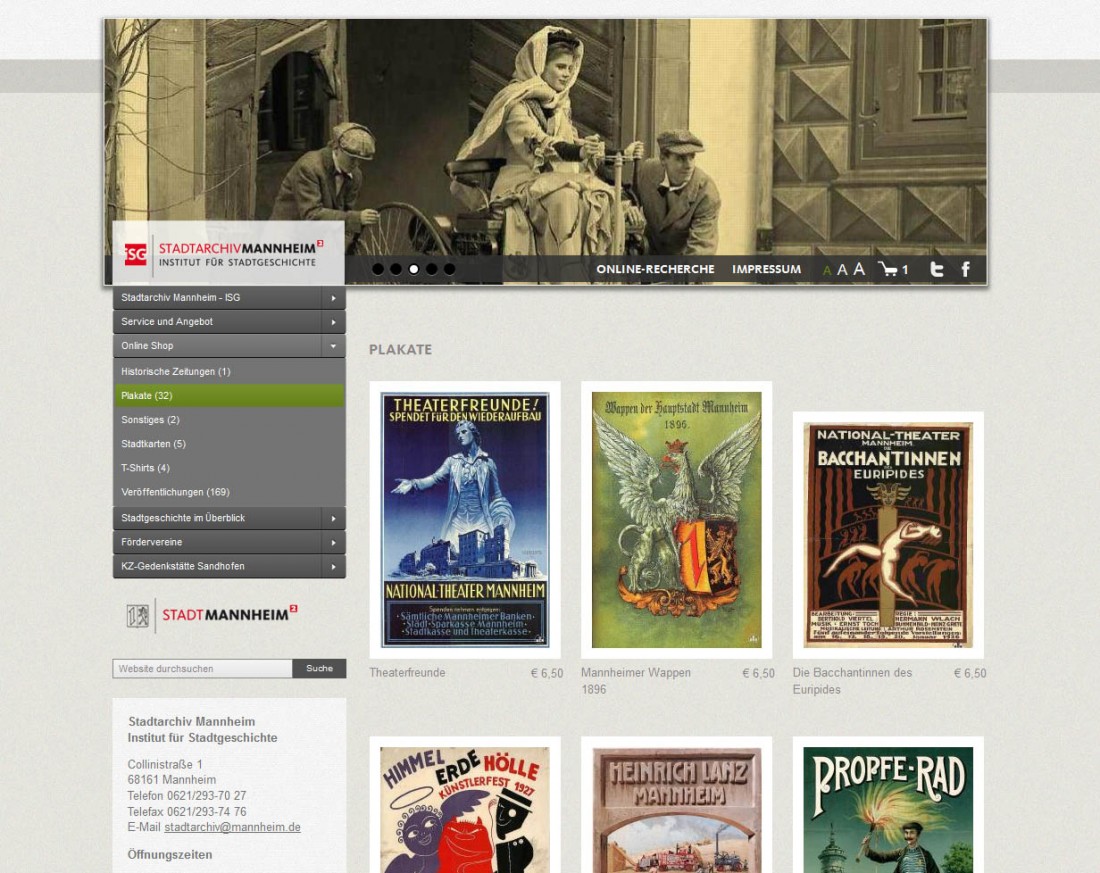
Task: Open the Theaterfreunde poster thumbnail
Action: click(465, 519)
